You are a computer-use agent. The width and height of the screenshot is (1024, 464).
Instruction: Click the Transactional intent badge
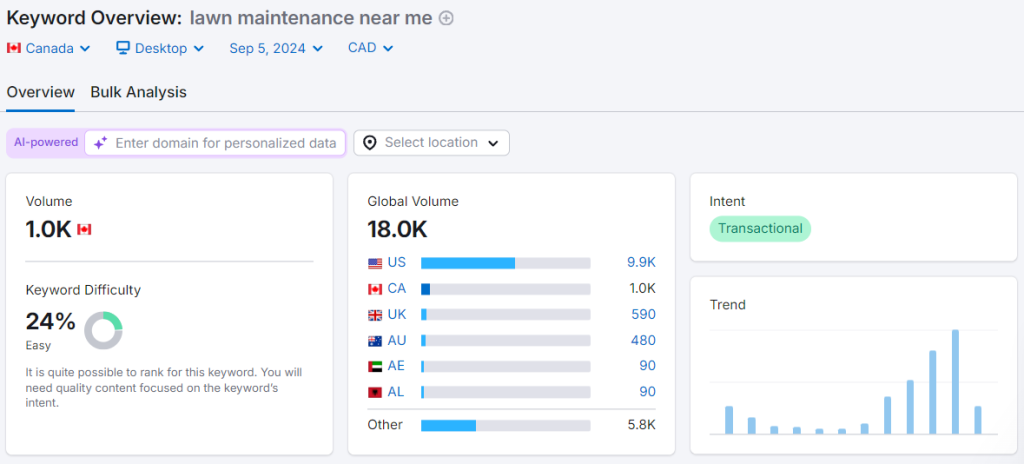pos(760,229)
